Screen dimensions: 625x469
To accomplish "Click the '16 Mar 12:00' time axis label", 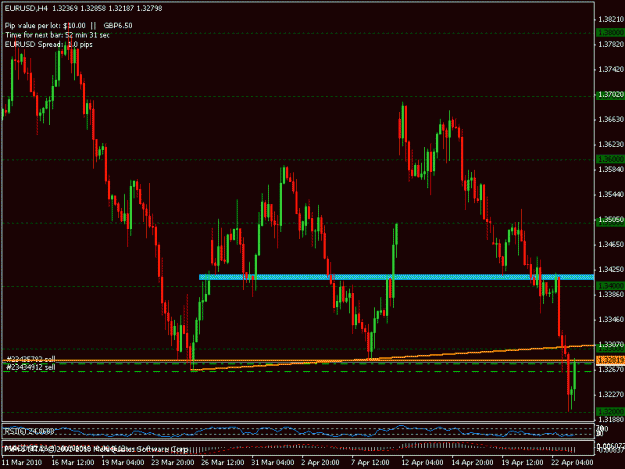I will coord(73,463).
